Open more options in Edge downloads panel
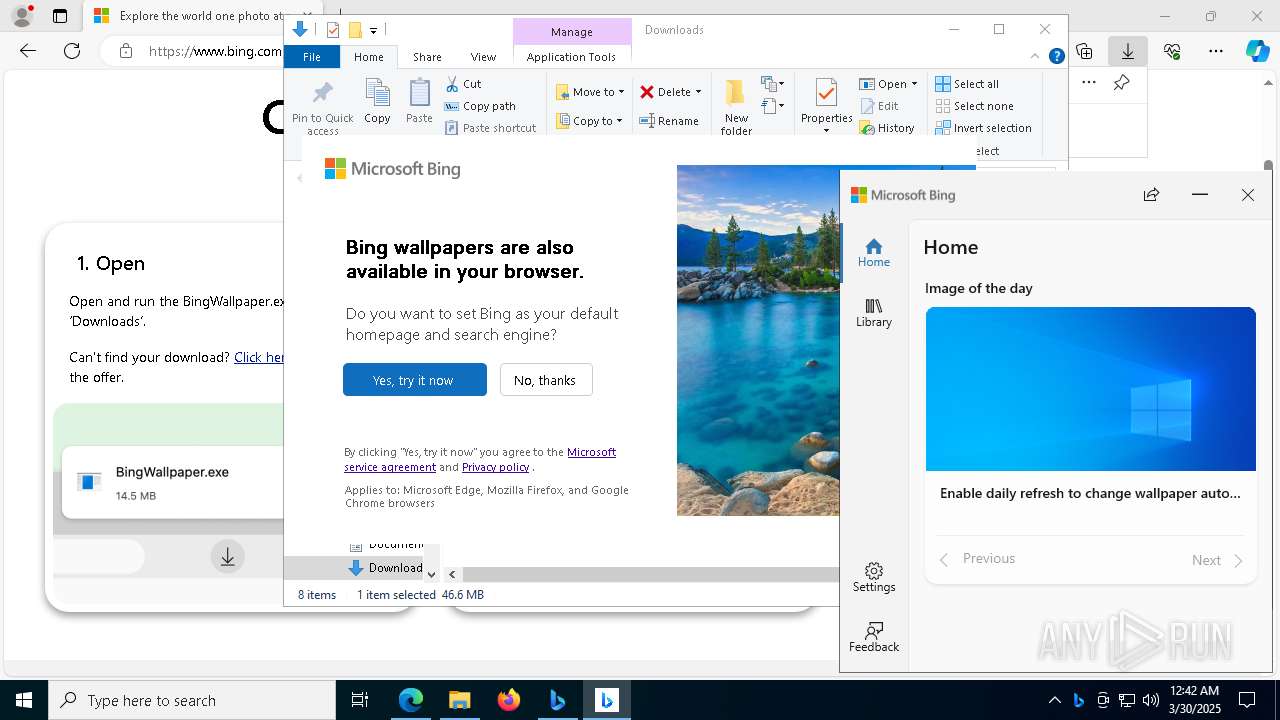The height and width of the screenshot is (720, 1280). pos(1089,83)
